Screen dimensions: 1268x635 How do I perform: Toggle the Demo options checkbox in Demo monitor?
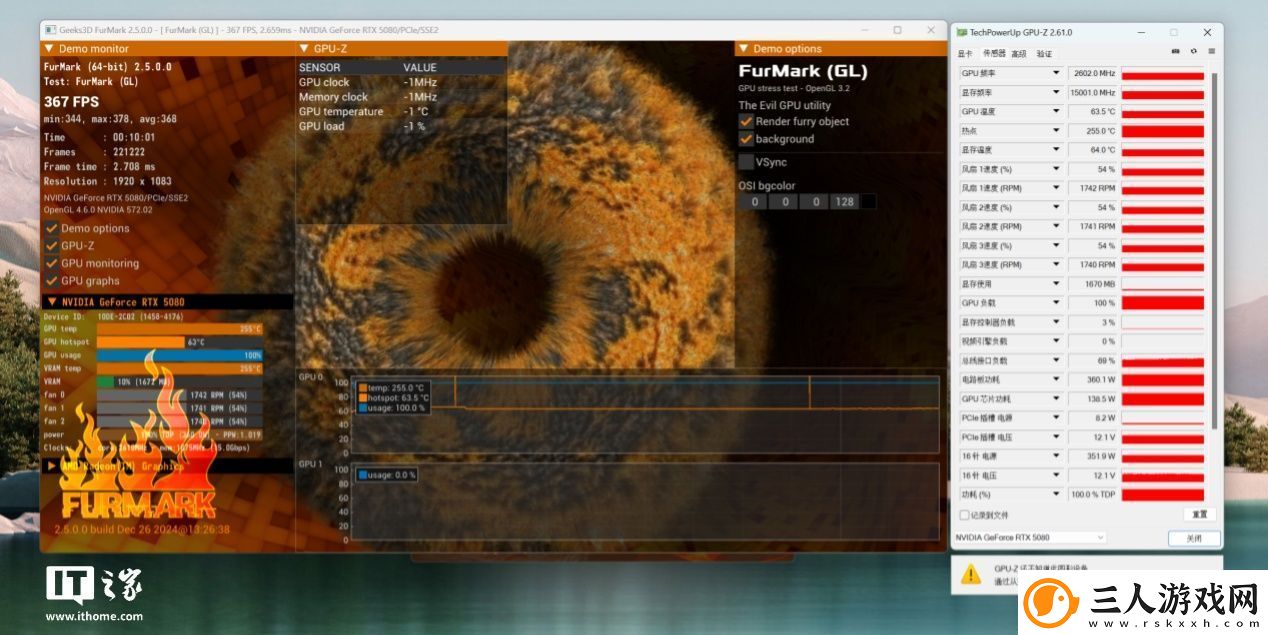point(51,228)
